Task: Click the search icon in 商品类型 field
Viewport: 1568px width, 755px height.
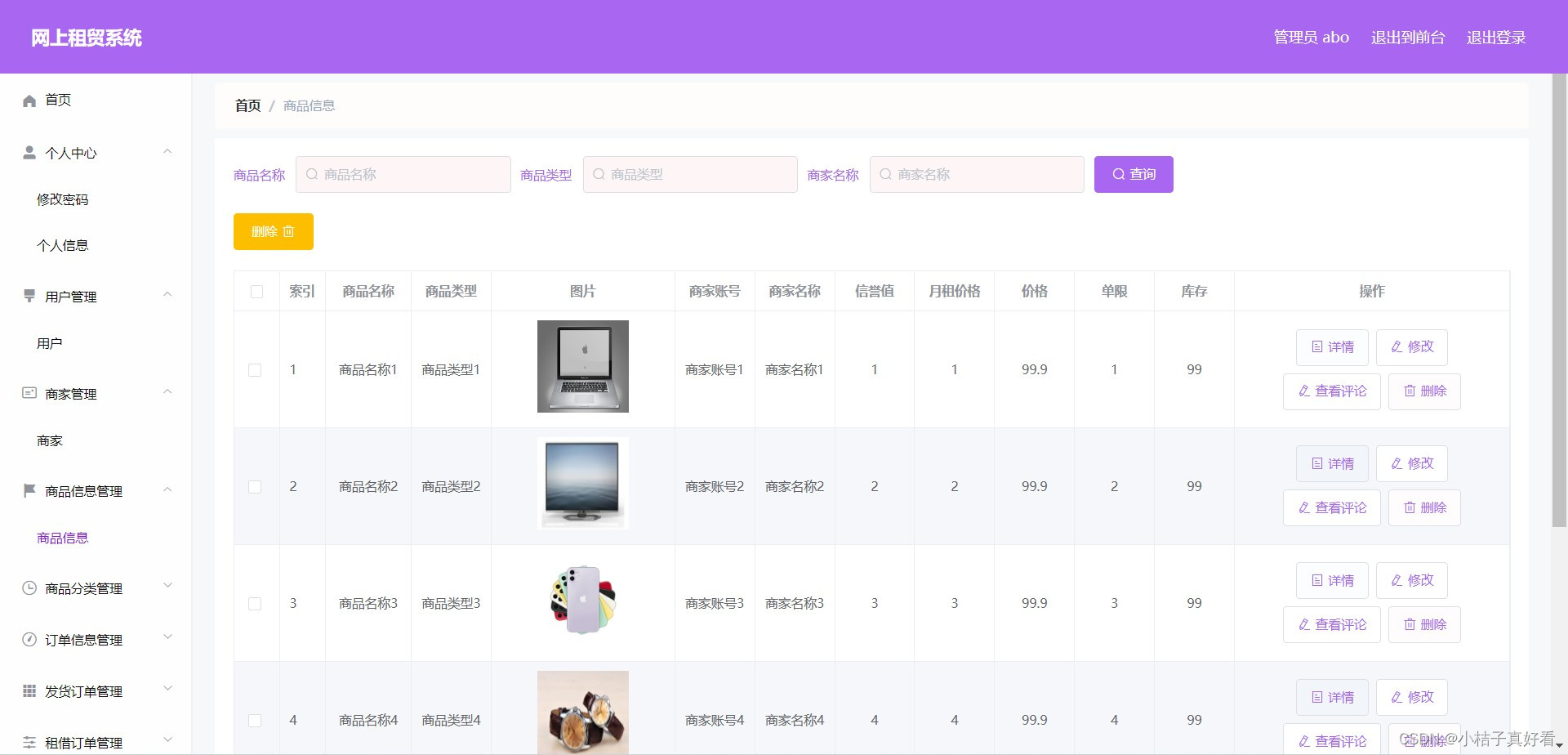Action: [x=599, y=174]
